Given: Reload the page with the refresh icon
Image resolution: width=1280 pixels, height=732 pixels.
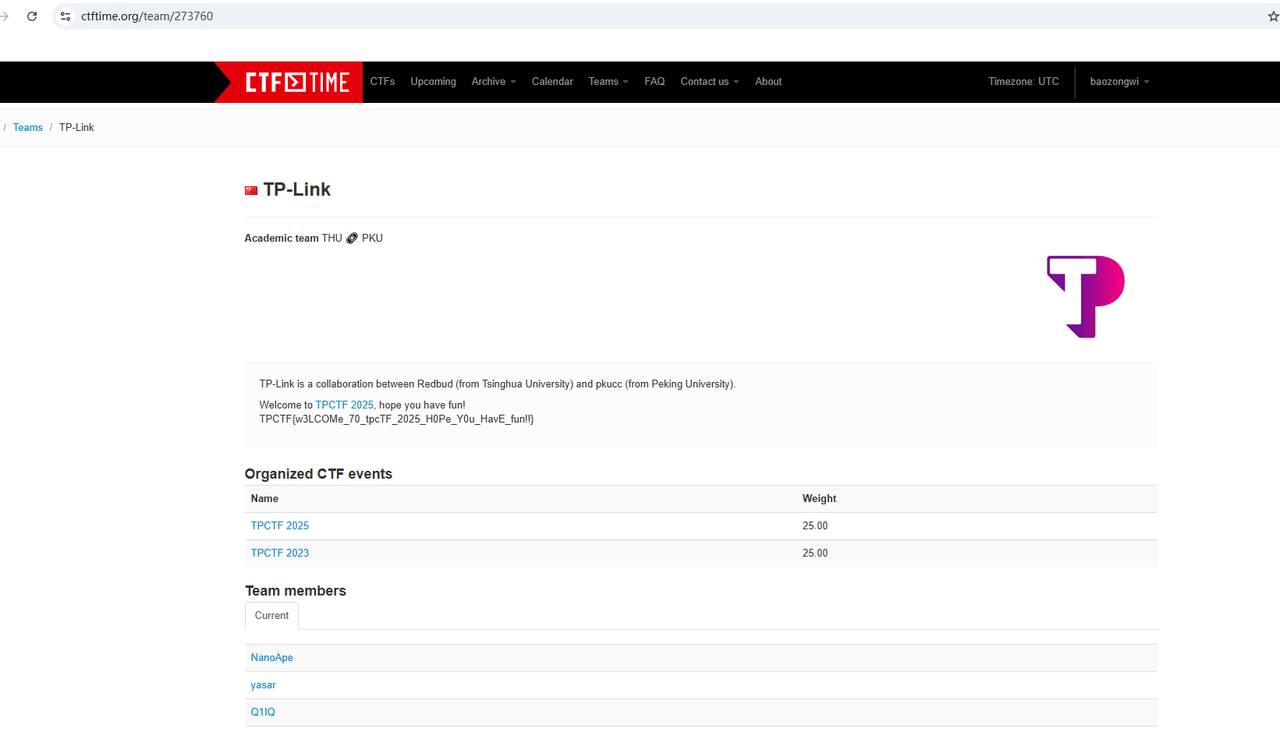Looking at the screenshot, I should click(32, 16).
